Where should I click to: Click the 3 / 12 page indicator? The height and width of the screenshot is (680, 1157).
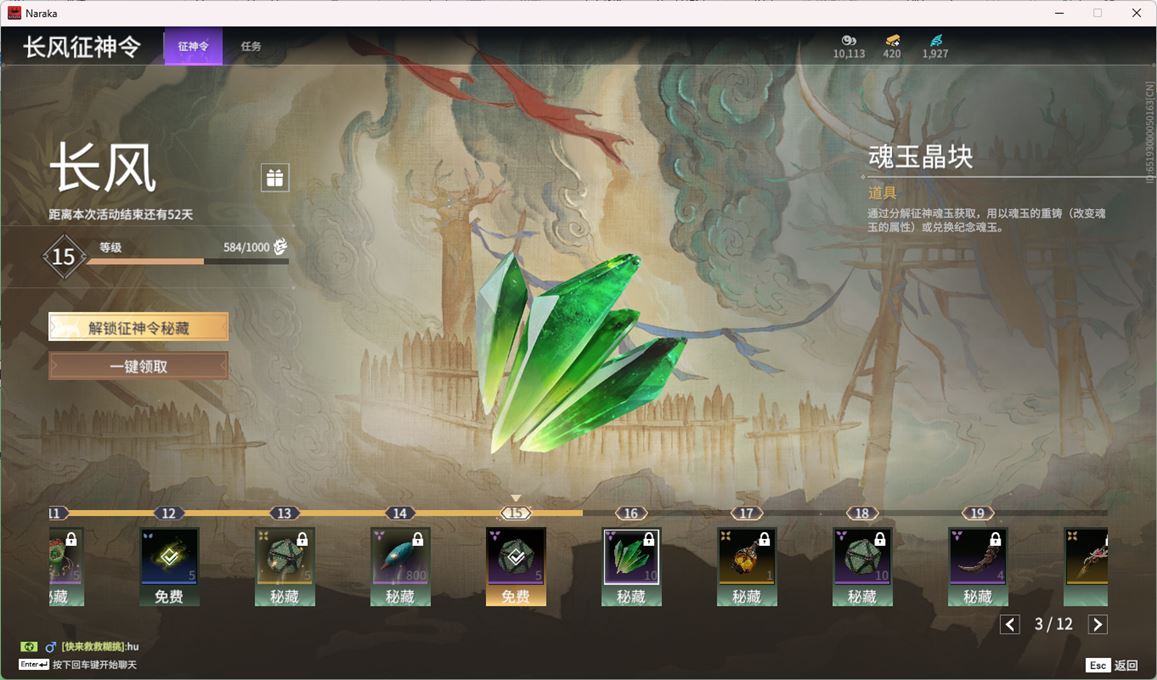point(1054,625)
